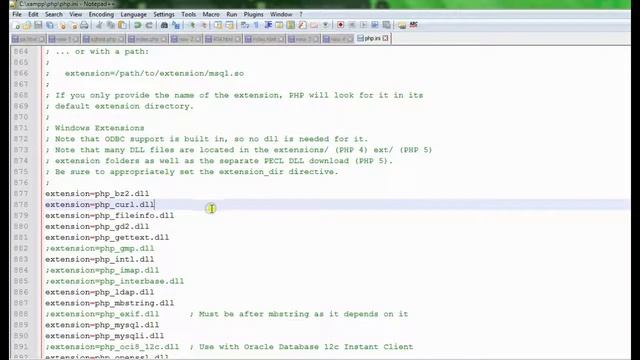Click the macro Playback icon
Screen dimensions: 640x360
coord(363,25)
